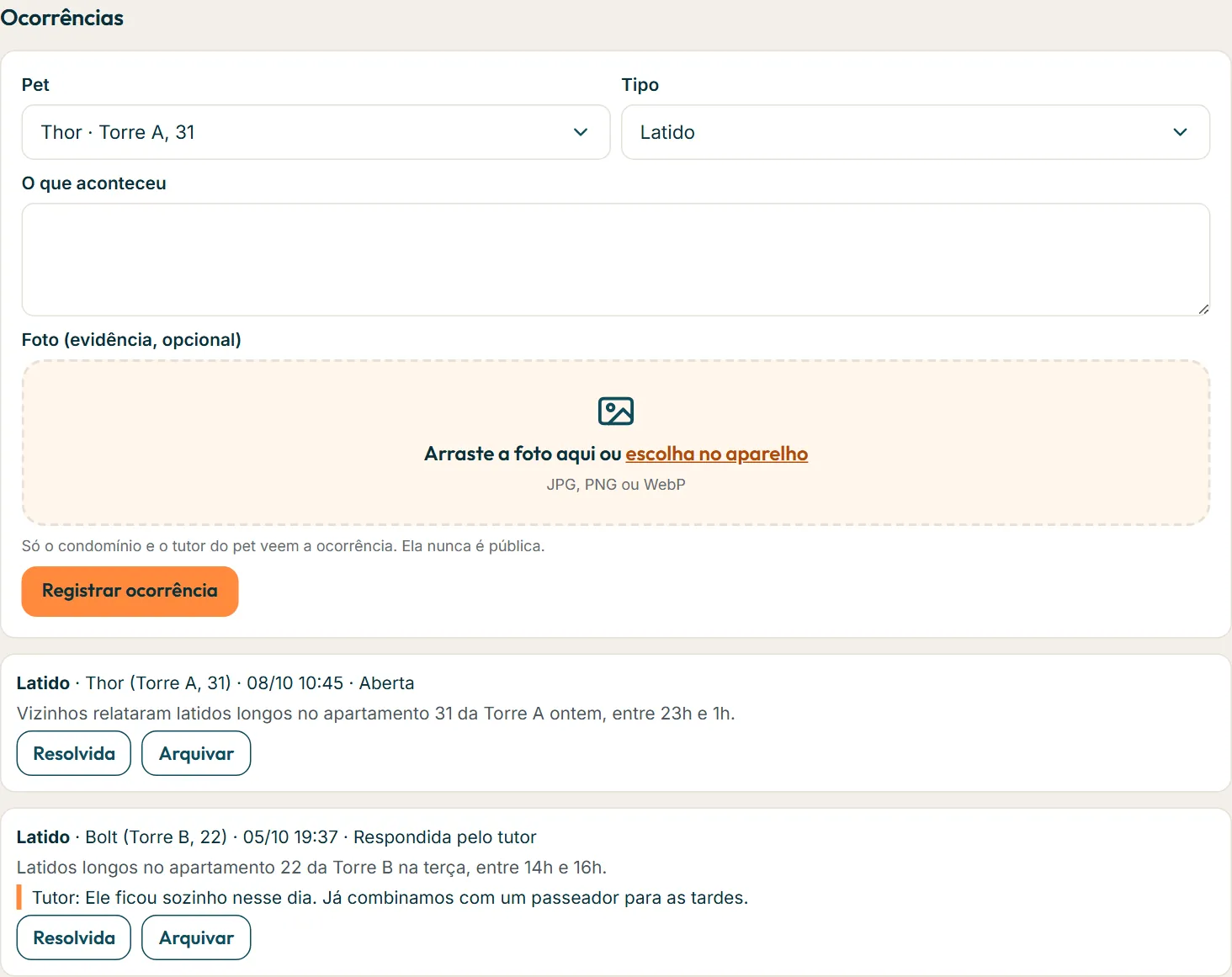1232x977 pixels.
Task: Click the description 'Latidos longos no apartamento 22...'
Action: pos(311,868)
